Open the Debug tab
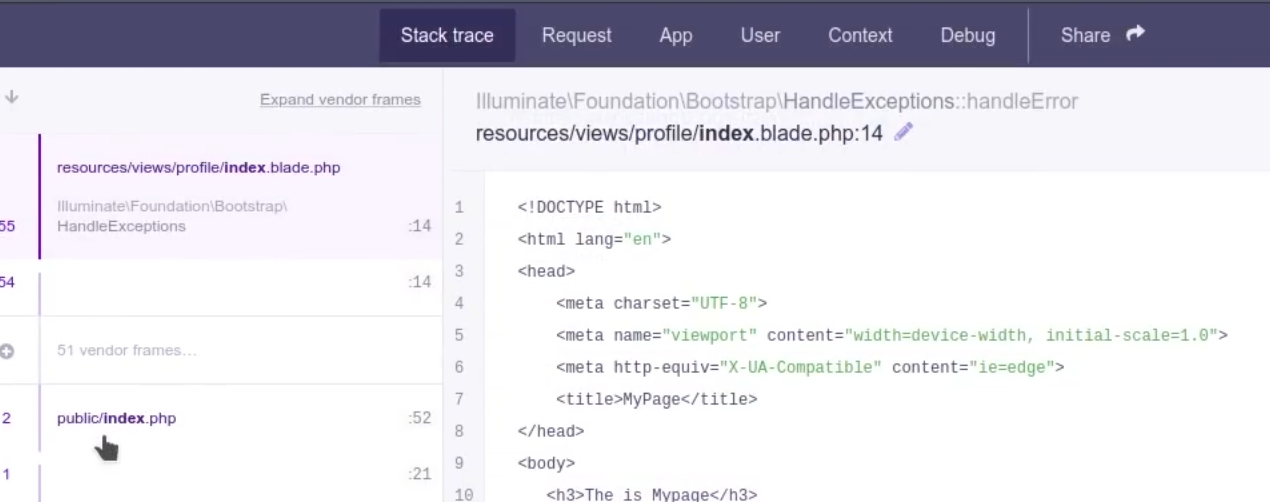 click(x=968, y=35)
